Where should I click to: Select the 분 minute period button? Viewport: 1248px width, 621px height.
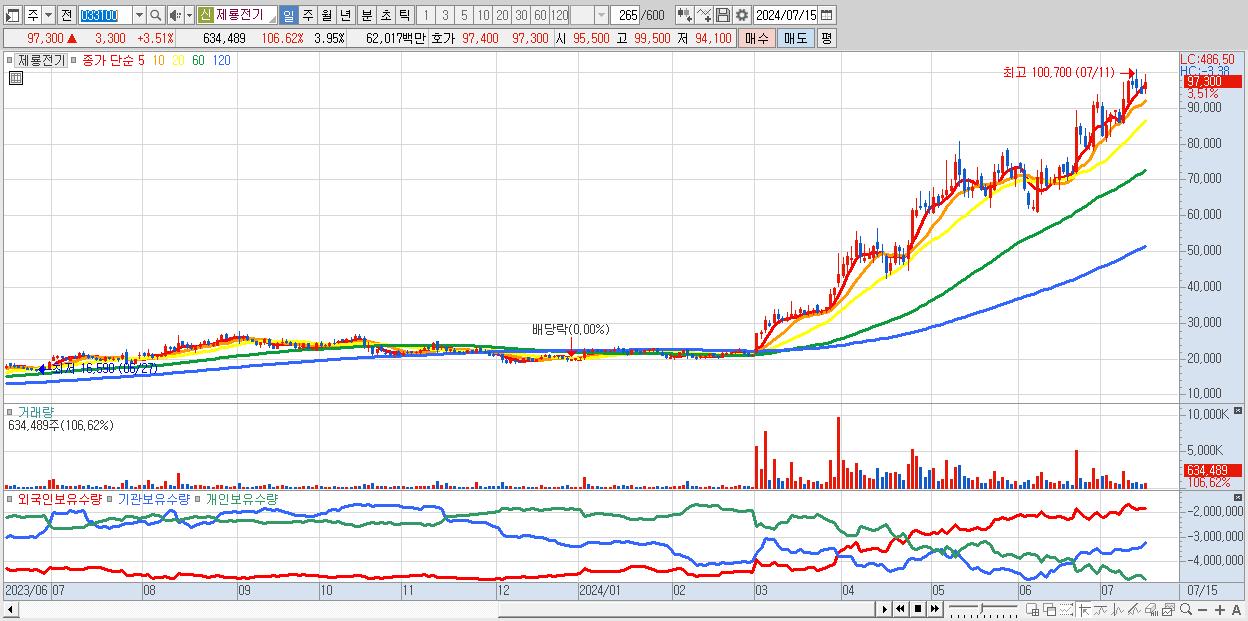pos(365,15)
